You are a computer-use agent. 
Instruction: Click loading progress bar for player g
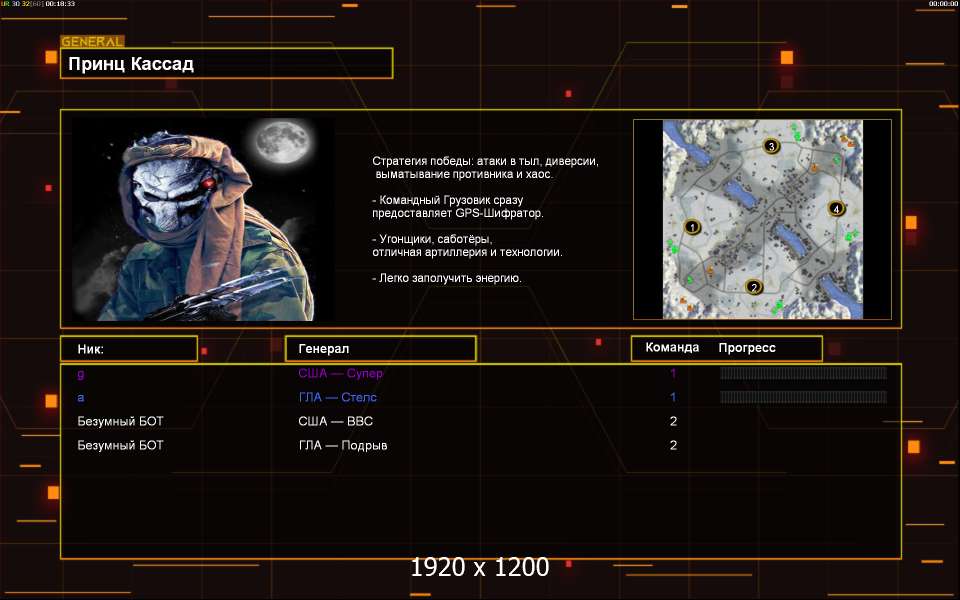[x=803, y=373]
